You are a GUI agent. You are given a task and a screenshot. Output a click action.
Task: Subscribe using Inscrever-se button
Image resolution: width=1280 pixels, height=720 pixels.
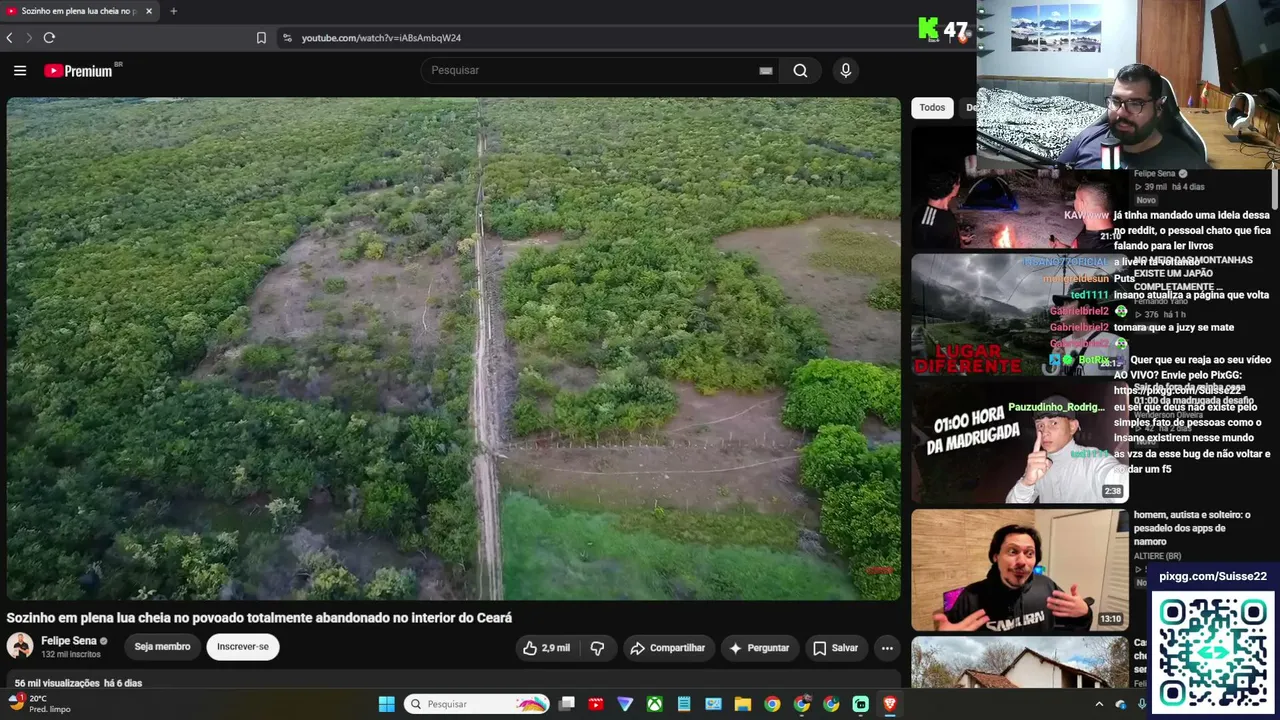(243, 647)
